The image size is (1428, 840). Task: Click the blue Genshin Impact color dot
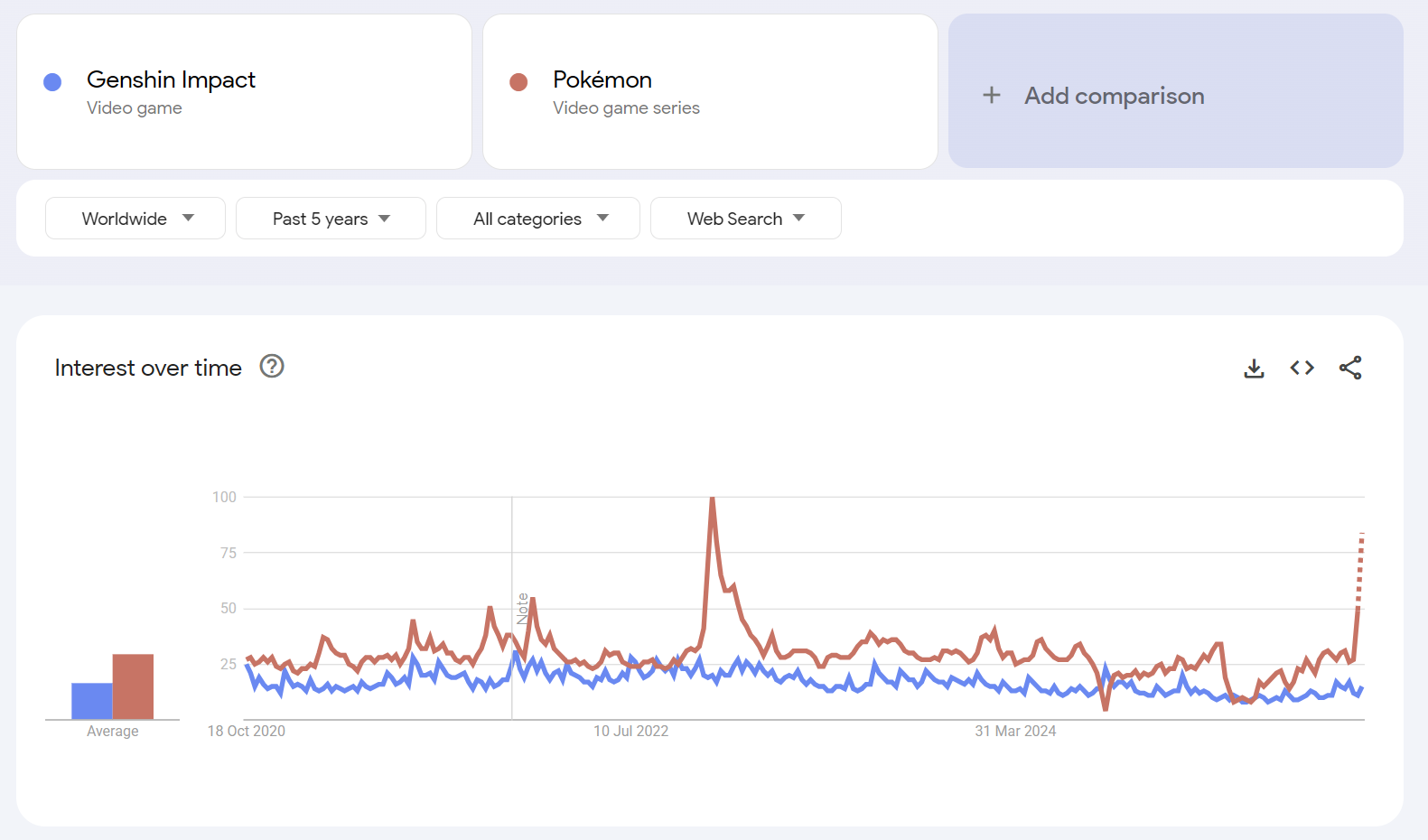52,82
